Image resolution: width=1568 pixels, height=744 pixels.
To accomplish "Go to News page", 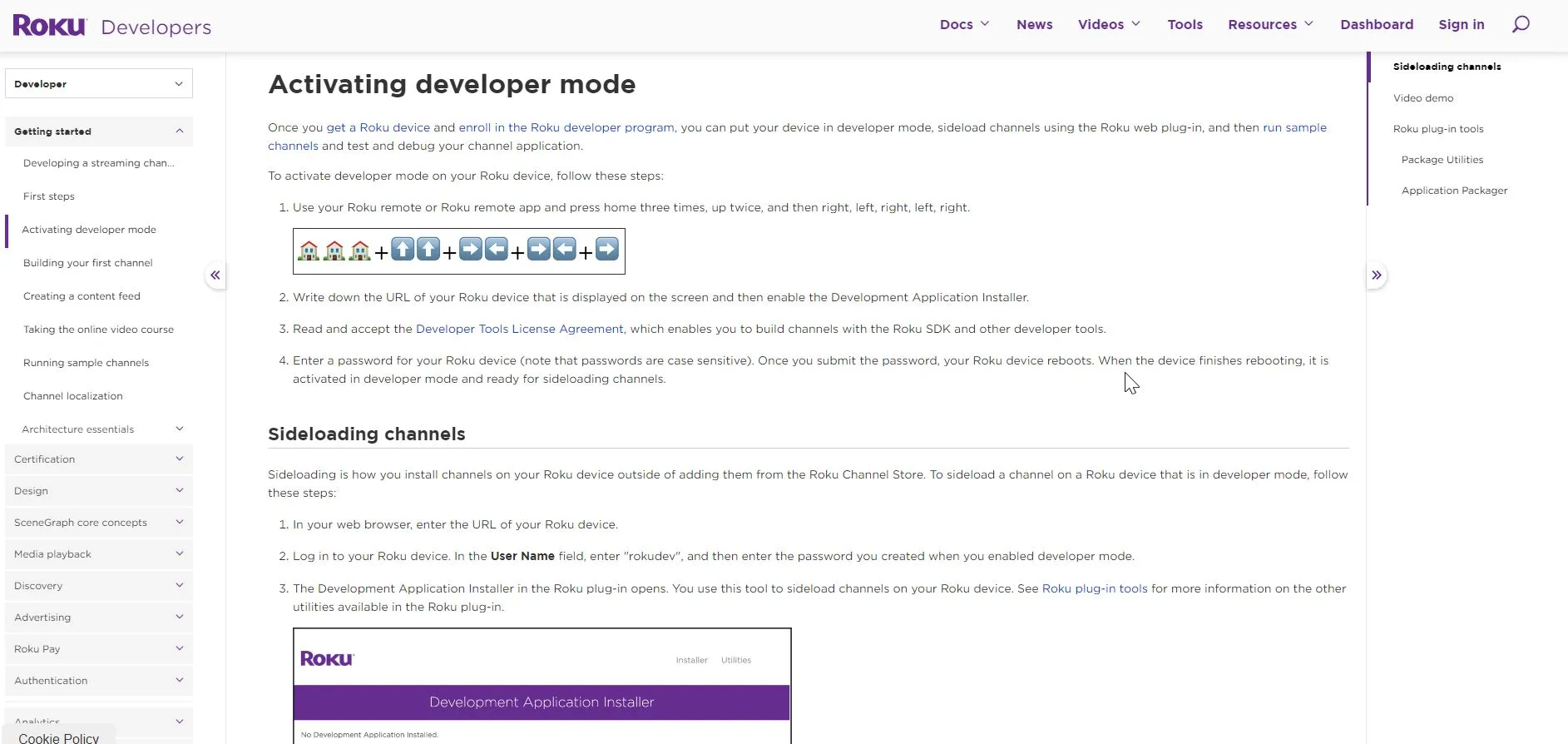I will (x=1034, y=24).
